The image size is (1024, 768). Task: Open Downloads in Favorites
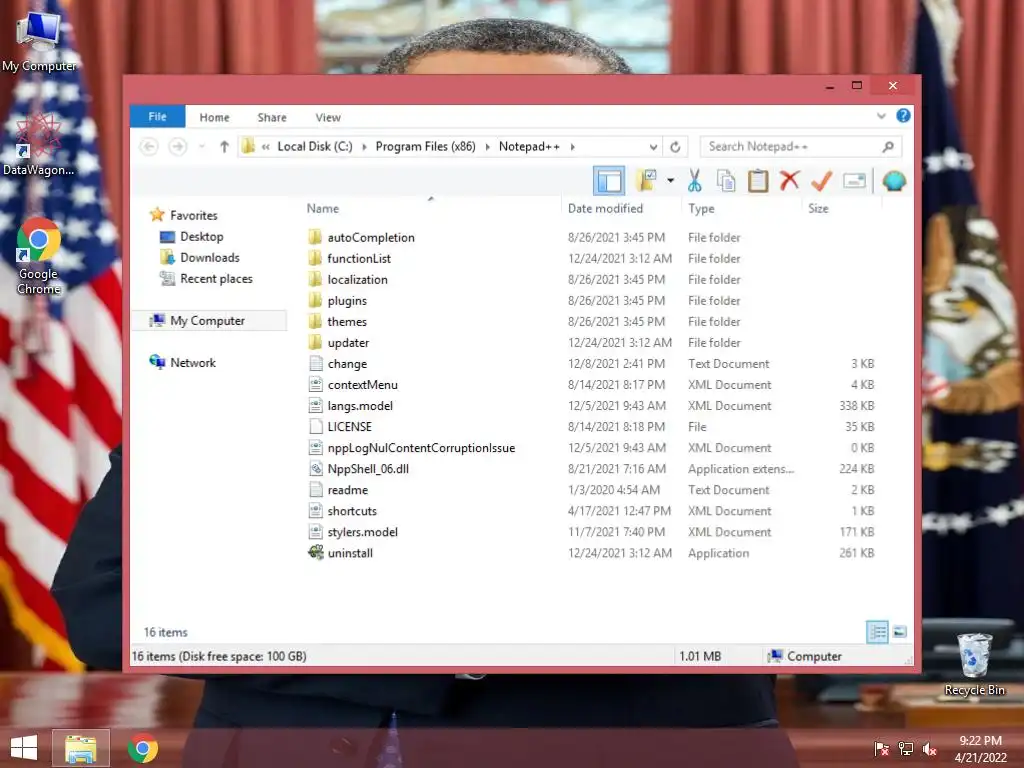[x=210, y=257]
